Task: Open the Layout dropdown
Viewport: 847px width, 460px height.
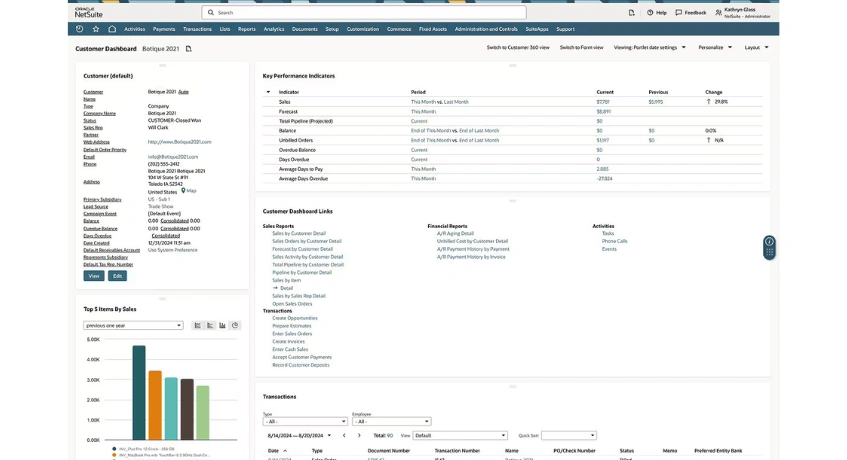Action: pos(756,48)
